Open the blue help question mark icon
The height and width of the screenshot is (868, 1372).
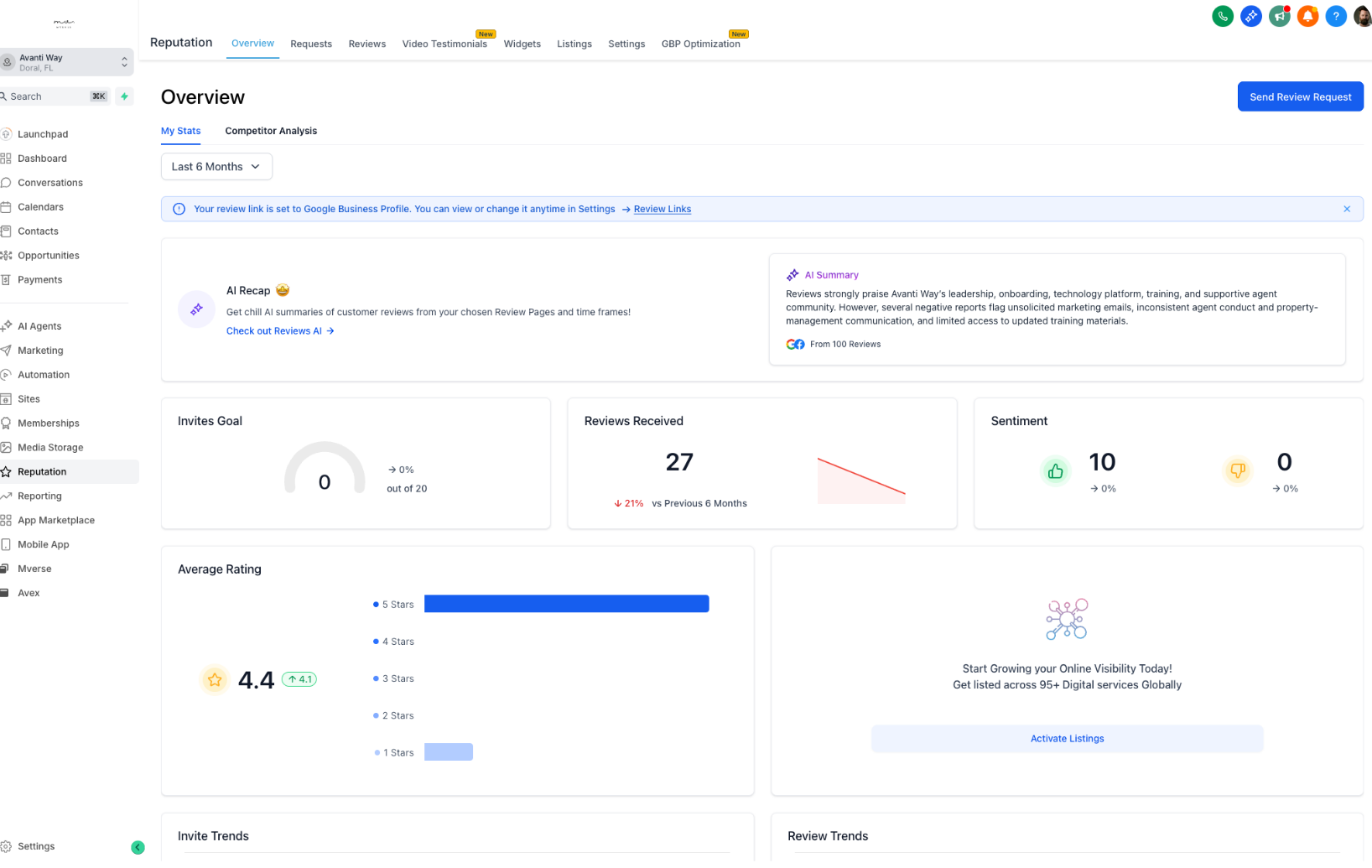pyautogui.click(x=1335, y=16)
